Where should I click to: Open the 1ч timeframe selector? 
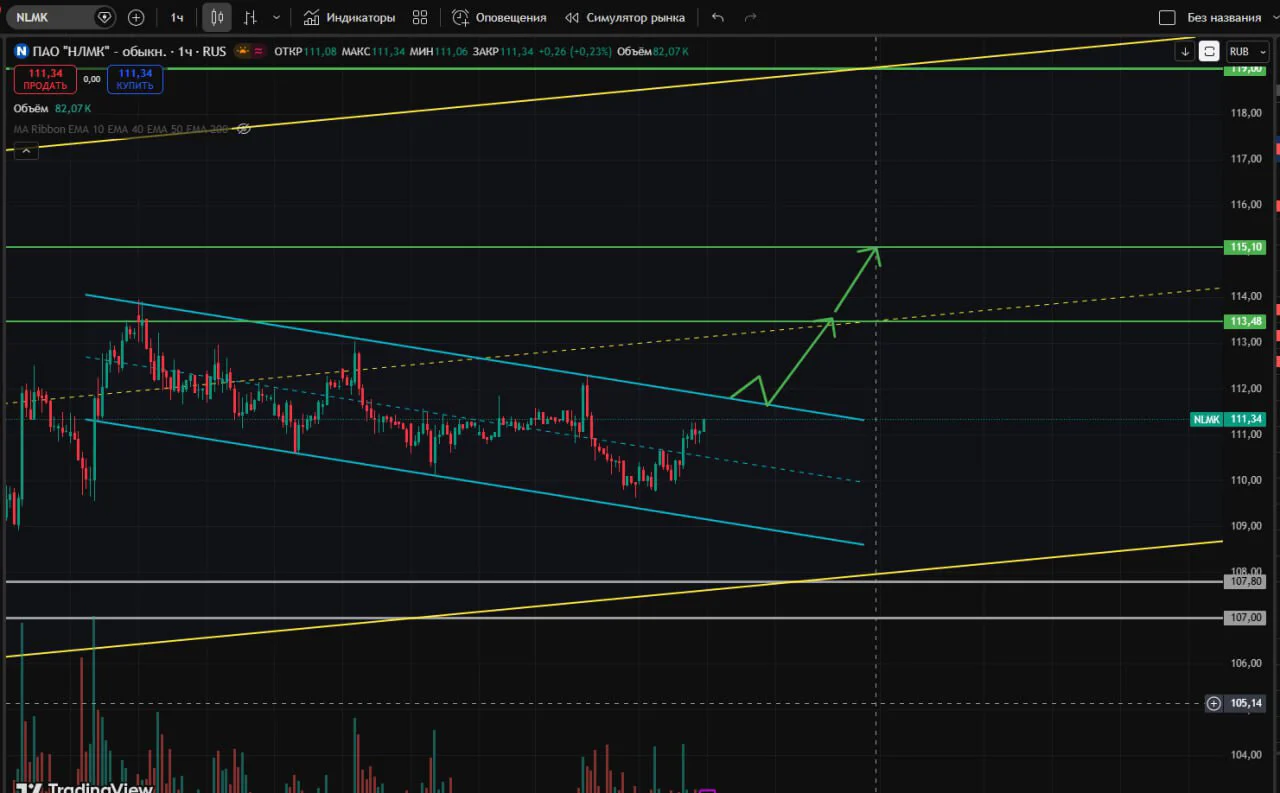pyautogui.click(x=177, y=17)
